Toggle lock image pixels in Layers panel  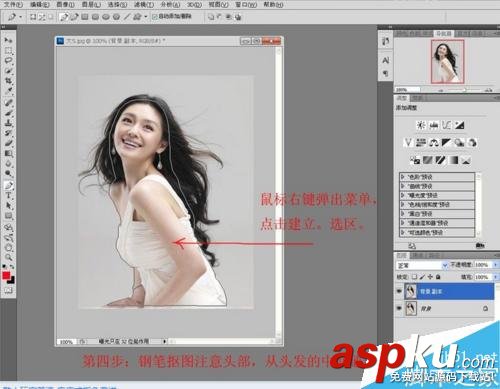[x=422, y=277]
